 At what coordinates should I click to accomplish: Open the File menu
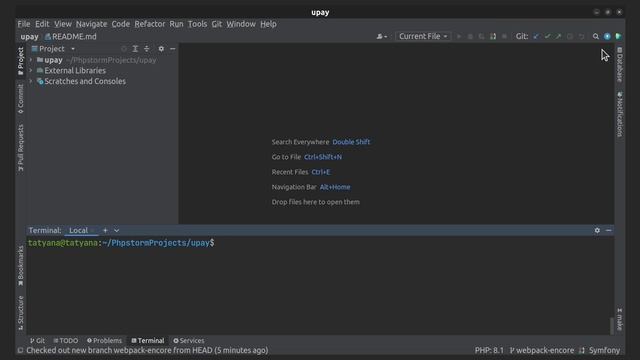[24, 24]
